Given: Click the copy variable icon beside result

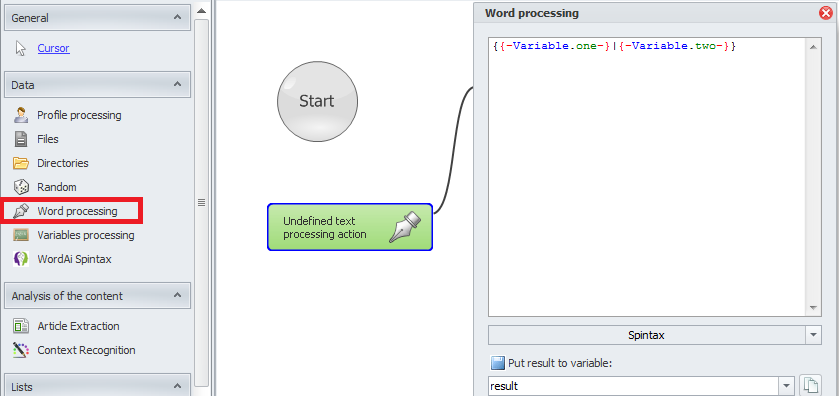Looking at the screenshot, I should point(810,385).
